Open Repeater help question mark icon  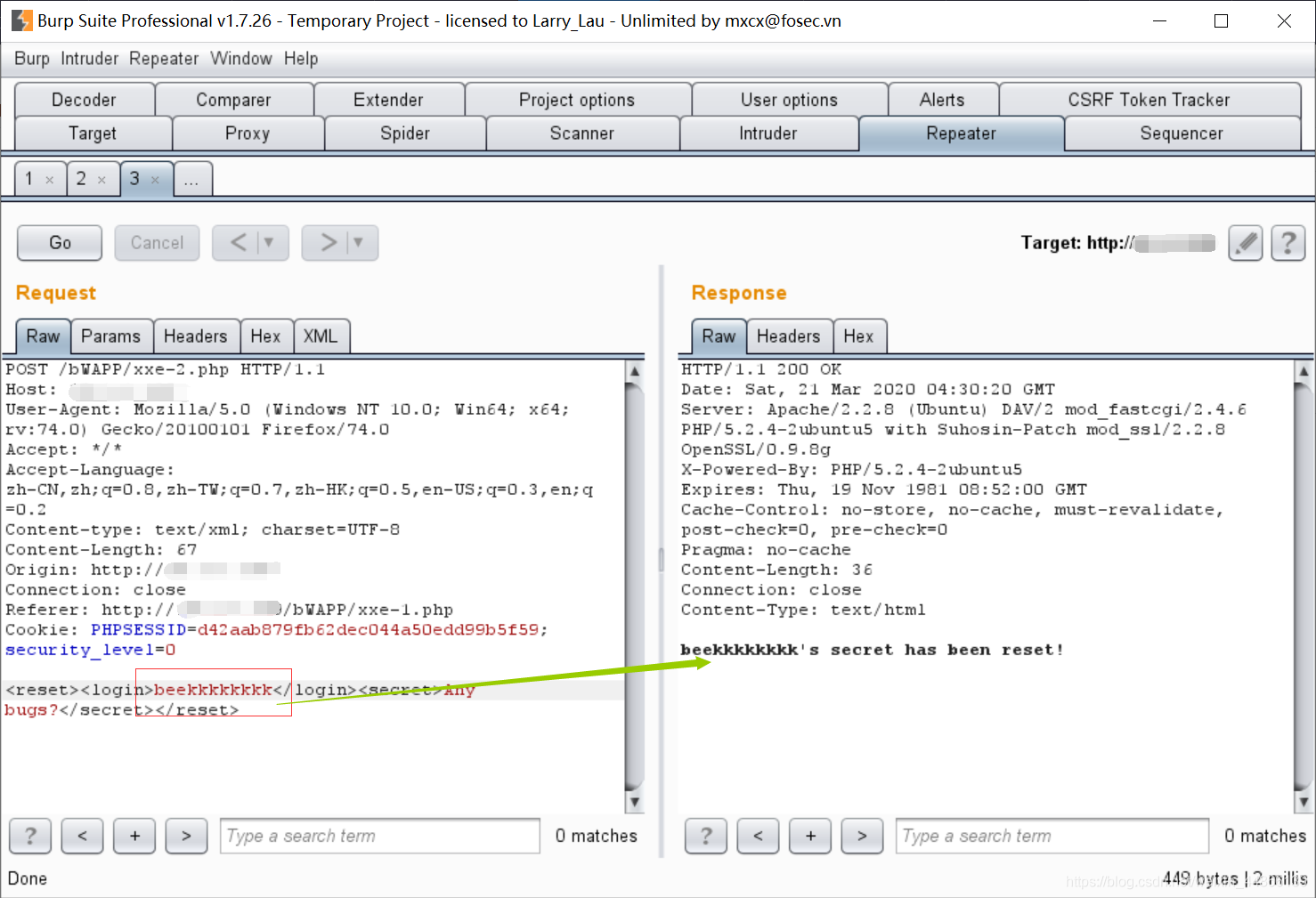[1288, 242]
